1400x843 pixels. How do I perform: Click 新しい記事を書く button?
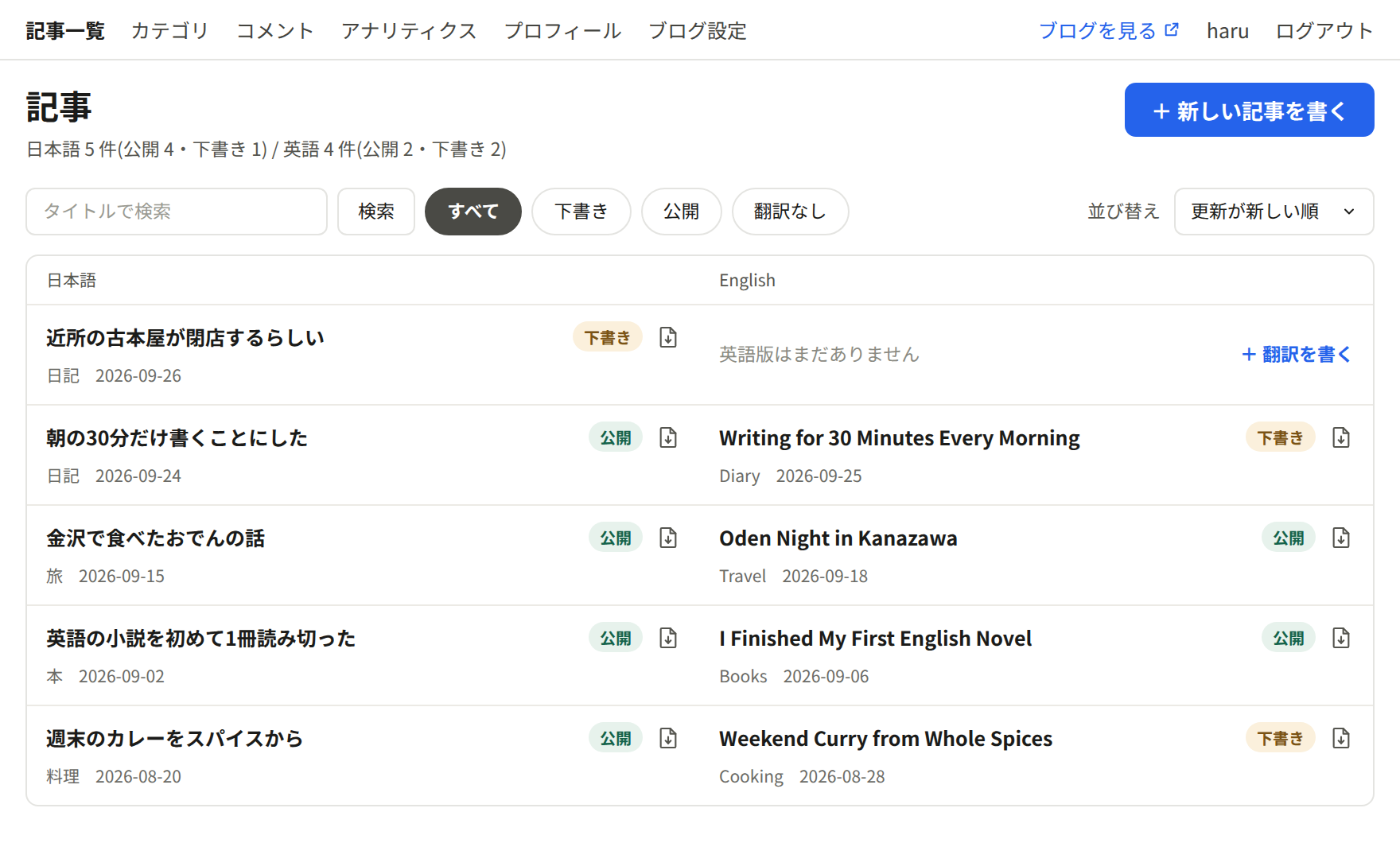point(1249,110)
